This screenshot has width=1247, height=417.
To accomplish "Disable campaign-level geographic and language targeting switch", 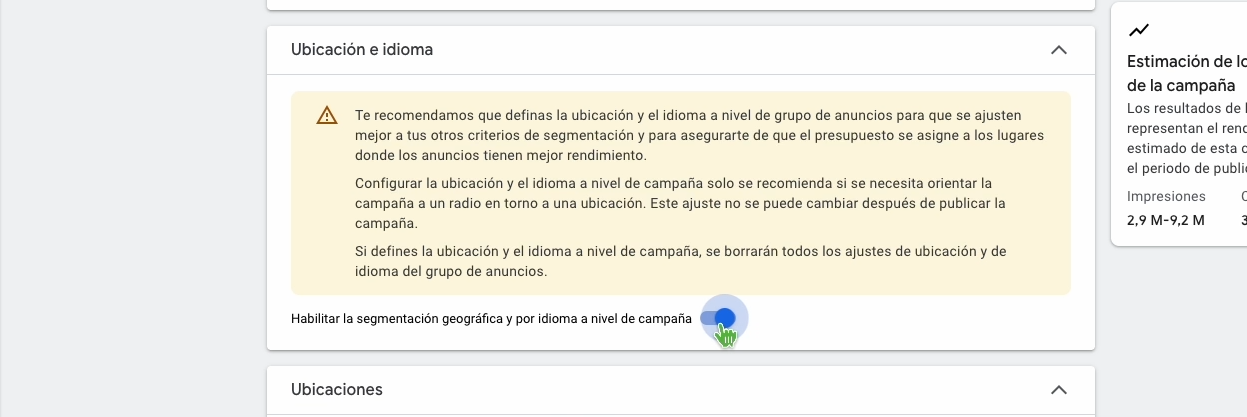I will point(719,318).
